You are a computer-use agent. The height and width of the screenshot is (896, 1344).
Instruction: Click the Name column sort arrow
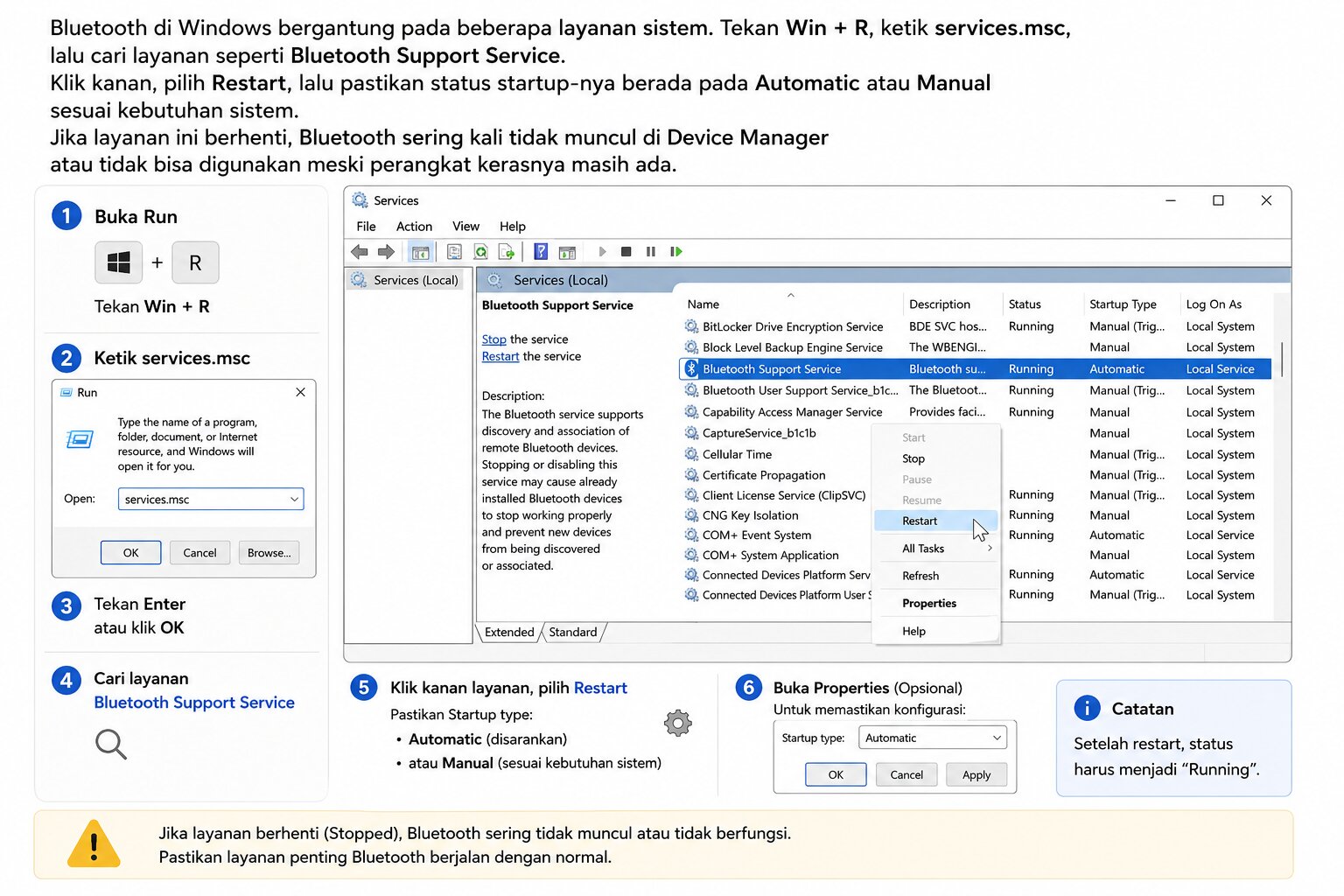pos(791,295)
